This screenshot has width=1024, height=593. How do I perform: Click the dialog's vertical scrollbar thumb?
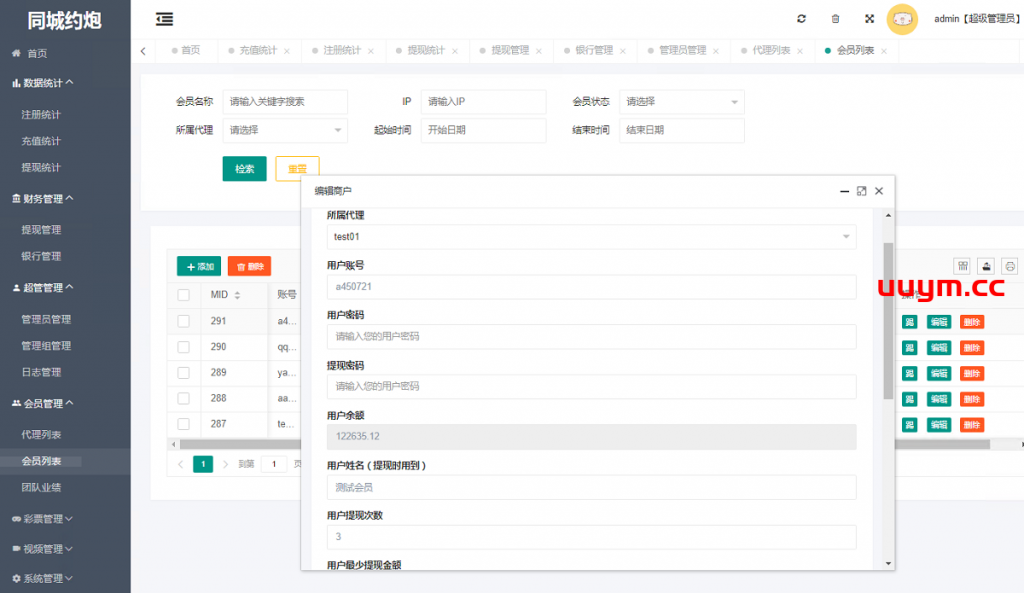pyautogui.click(x=888, y=320)
